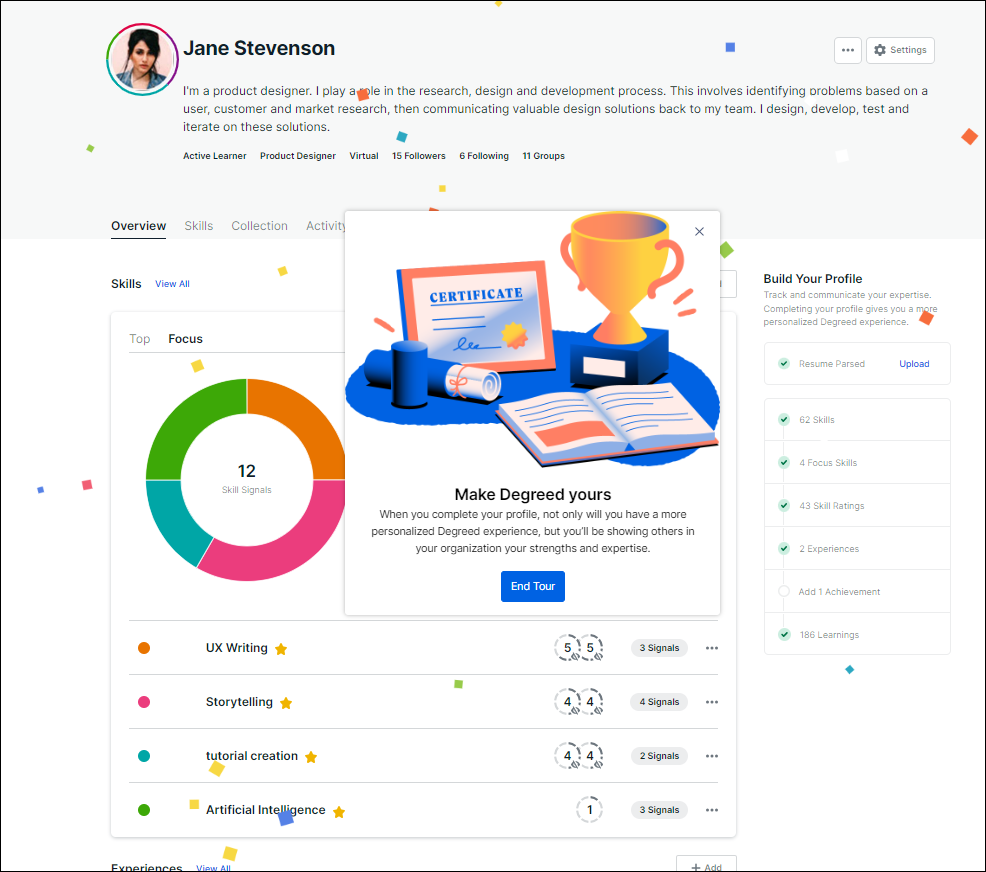Click the 3 Signals badge for UX Writing

[659, 648]
